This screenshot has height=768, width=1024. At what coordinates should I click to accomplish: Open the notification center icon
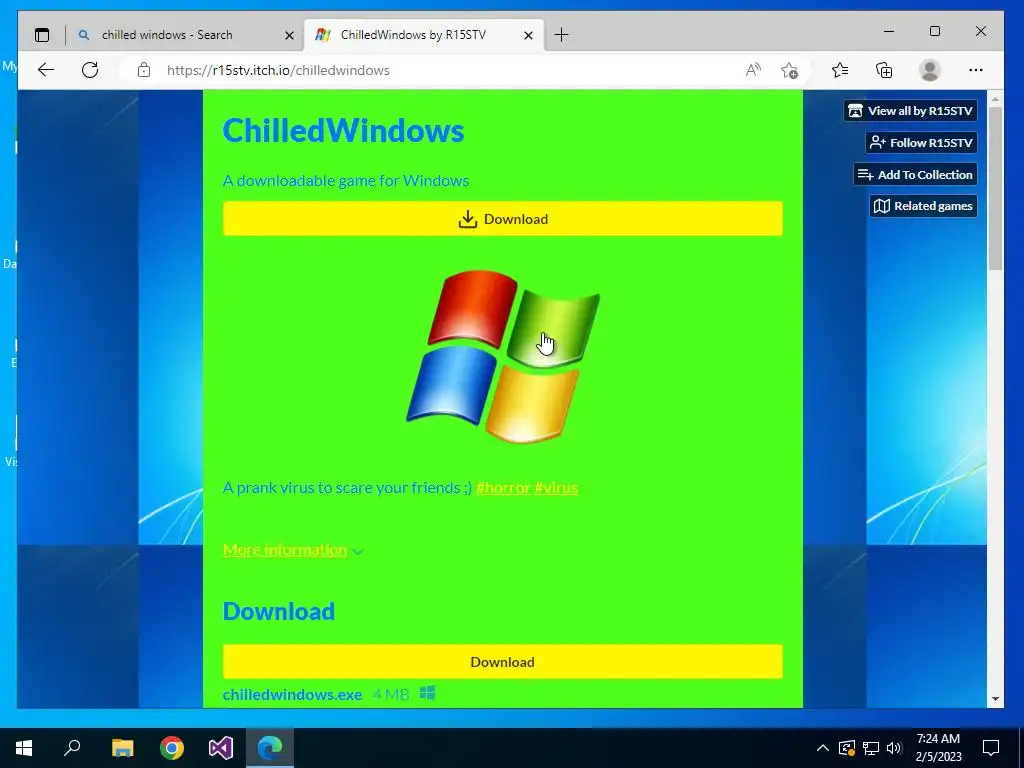click(991, 748)
